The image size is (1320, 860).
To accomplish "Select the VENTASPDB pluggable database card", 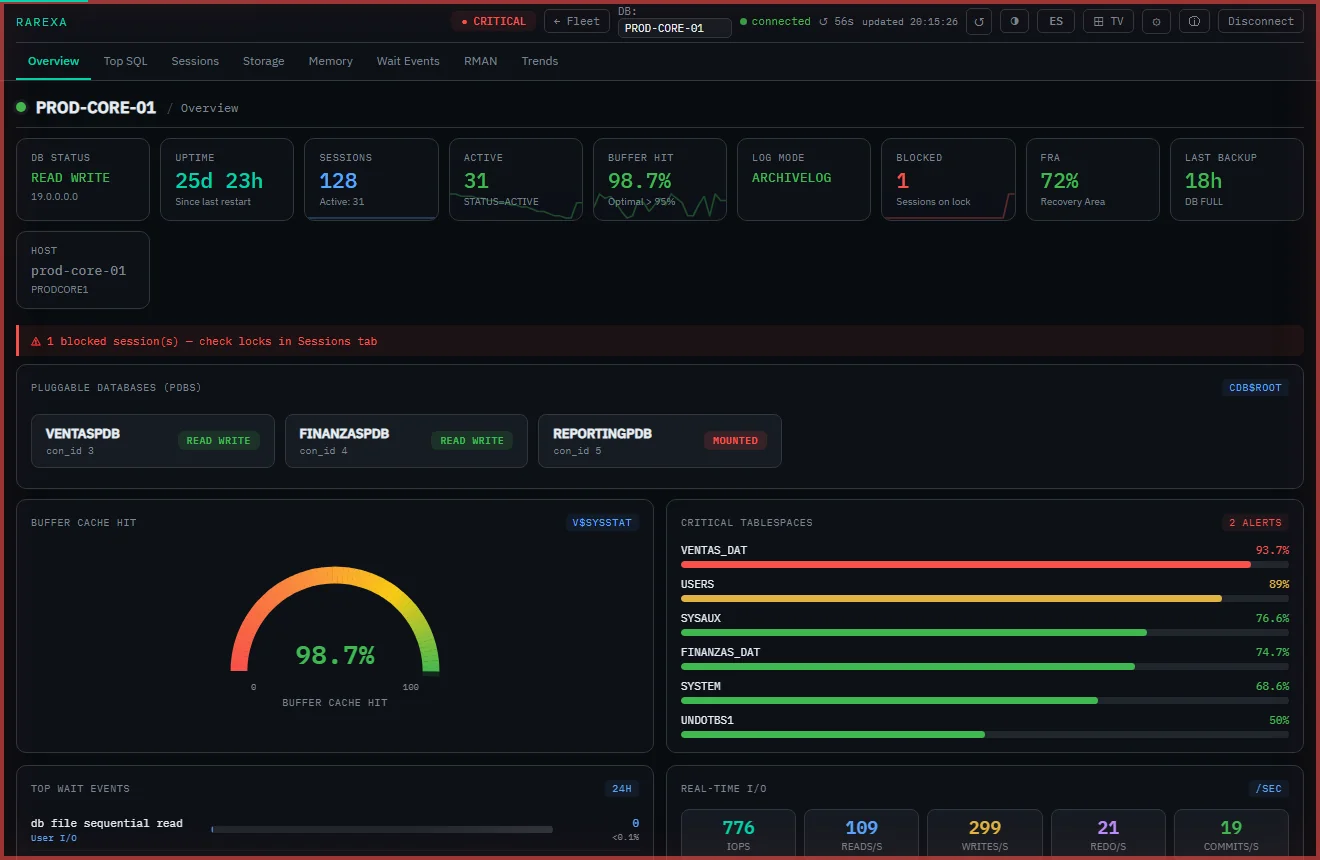I will click(153, 441).
